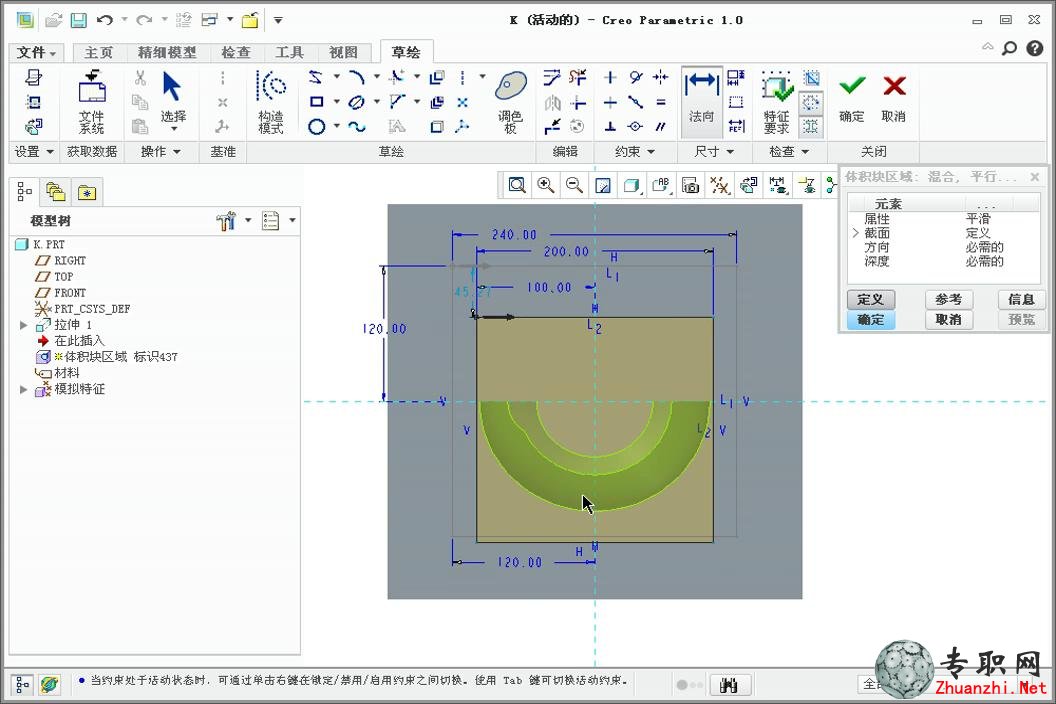Select the Rectangle sketch tool

coord(316,102)
